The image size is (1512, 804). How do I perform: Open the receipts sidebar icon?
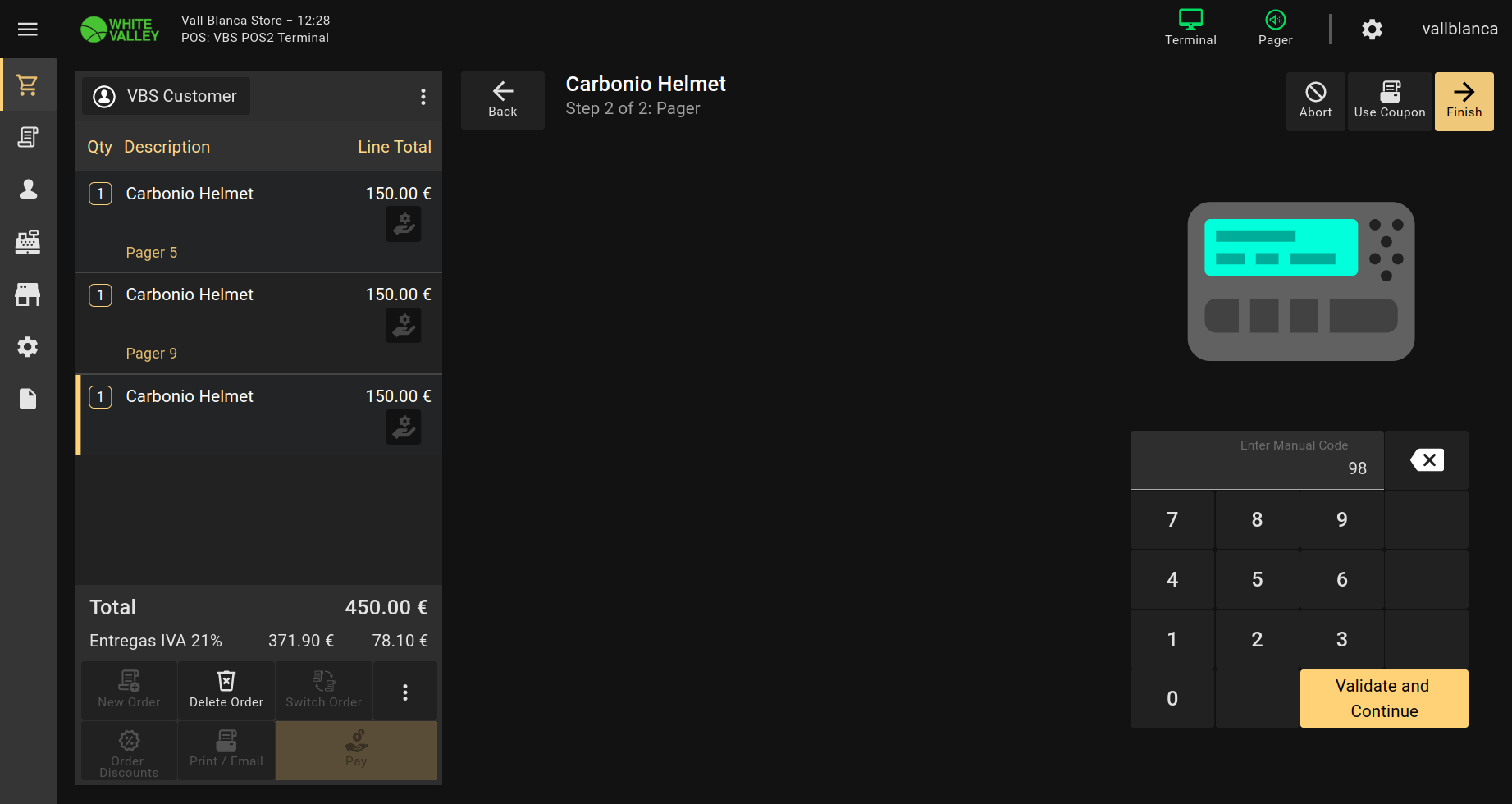(28, 137)
